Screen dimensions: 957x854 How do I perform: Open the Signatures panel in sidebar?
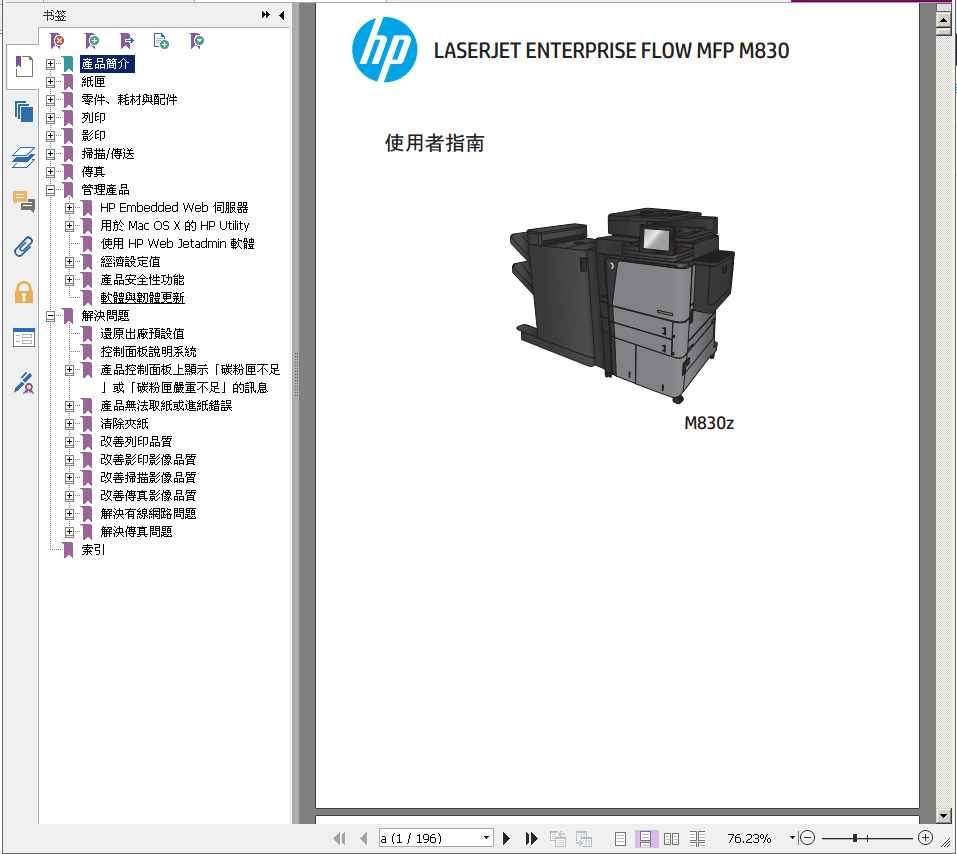point(24,383)
